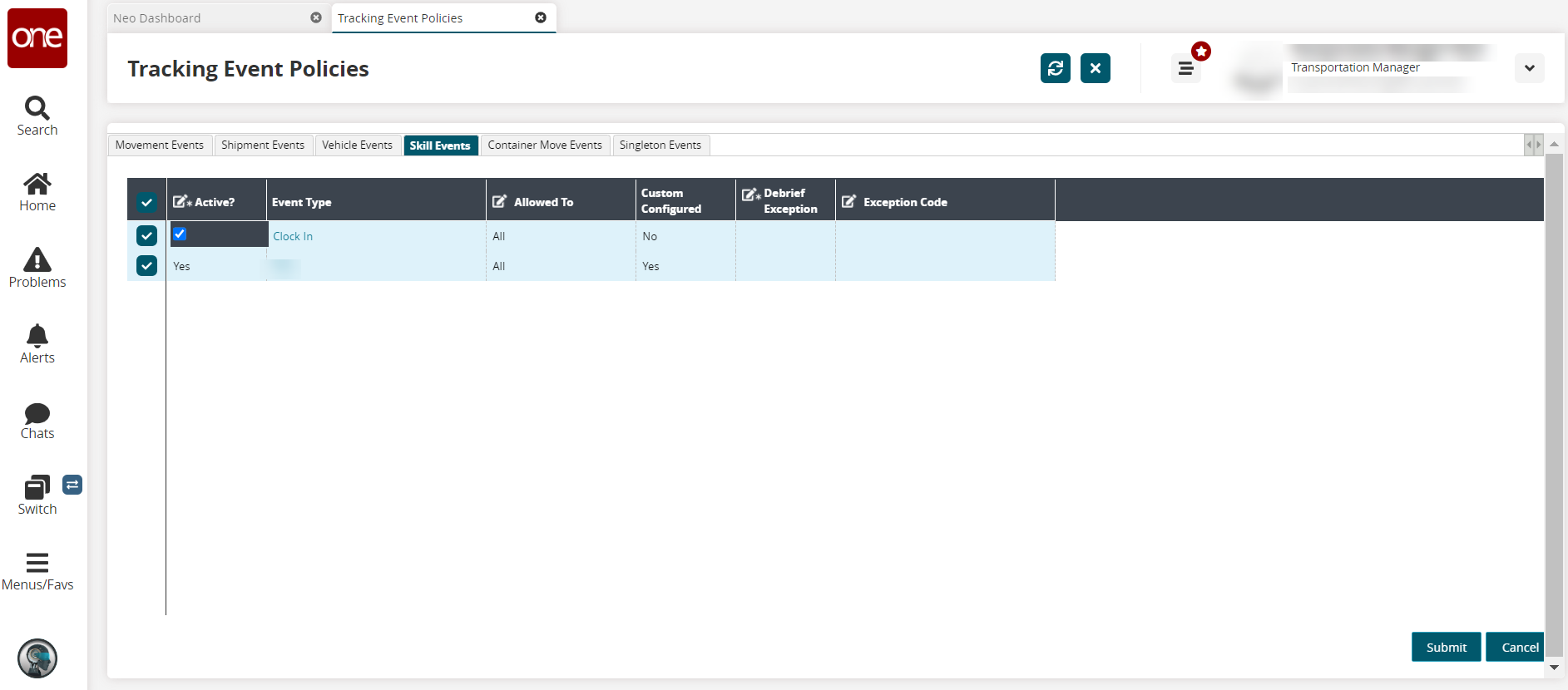Select the Skill Events tab
The height and width of the screenshot is (690, 1568).
[x=440, y=145]
